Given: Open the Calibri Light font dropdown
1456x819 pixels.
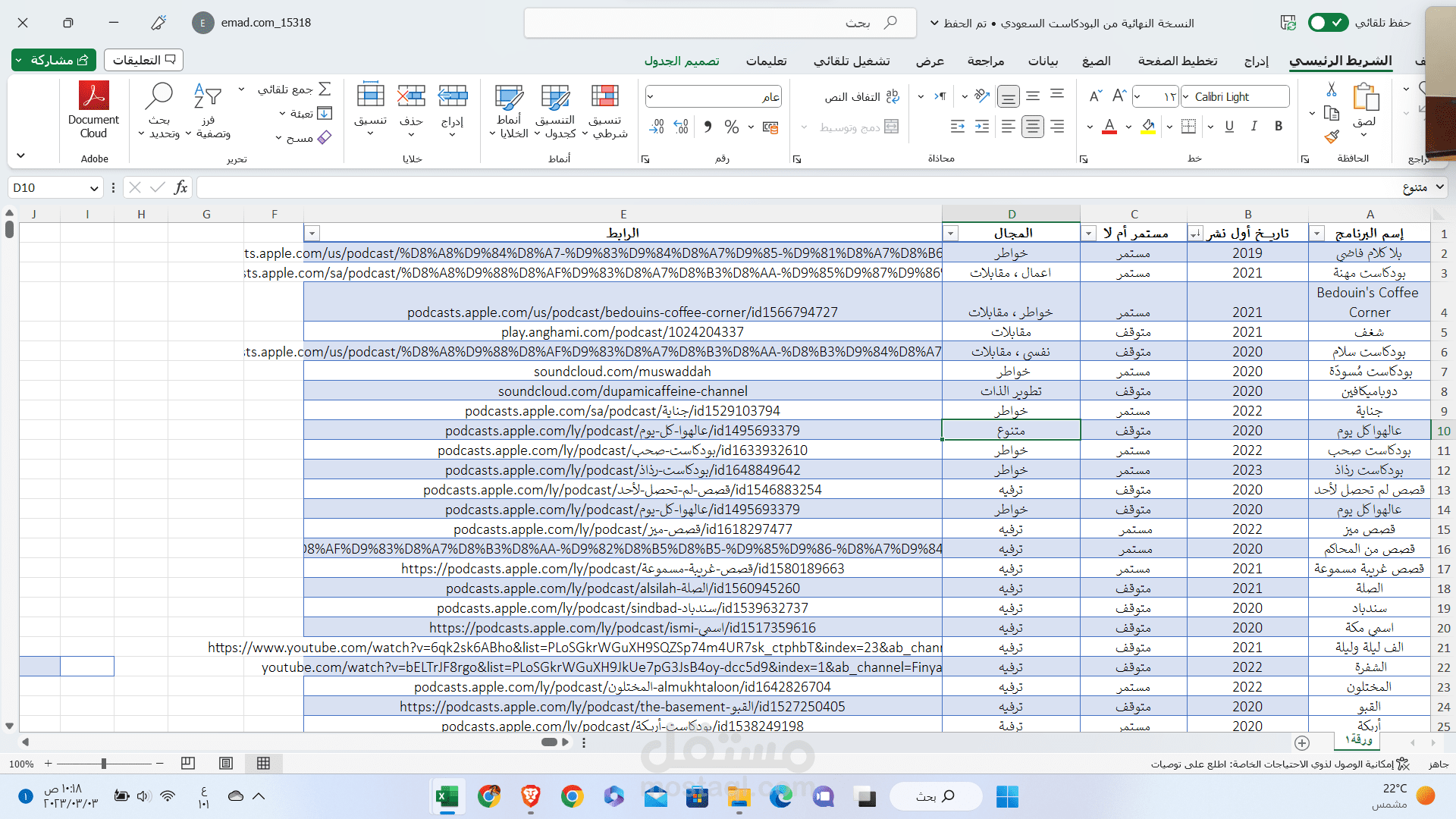Looking at the screenshot, I should 1186,97.
